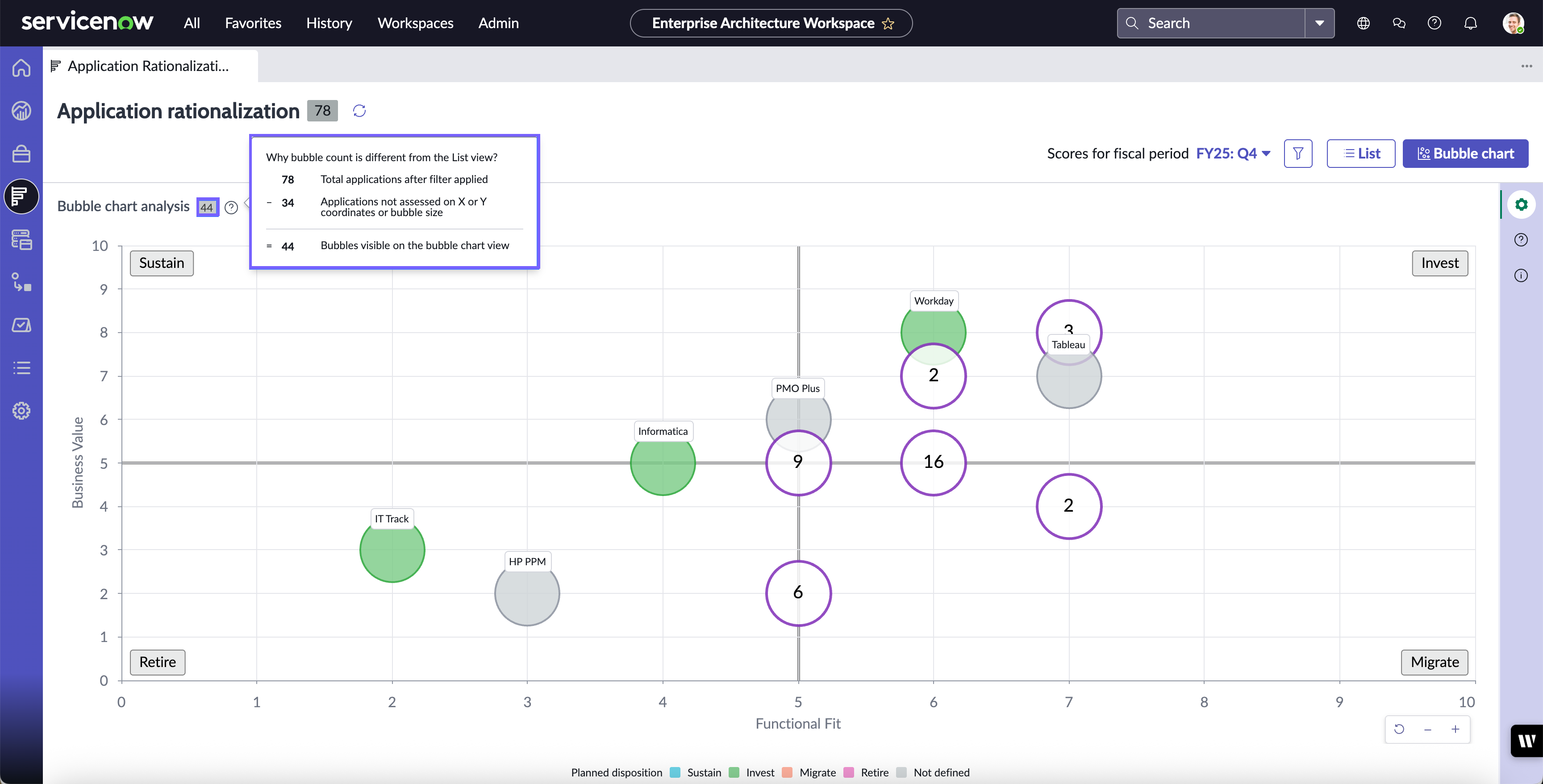Click the question mark beside Bubble chart analysis

point(231,207)
